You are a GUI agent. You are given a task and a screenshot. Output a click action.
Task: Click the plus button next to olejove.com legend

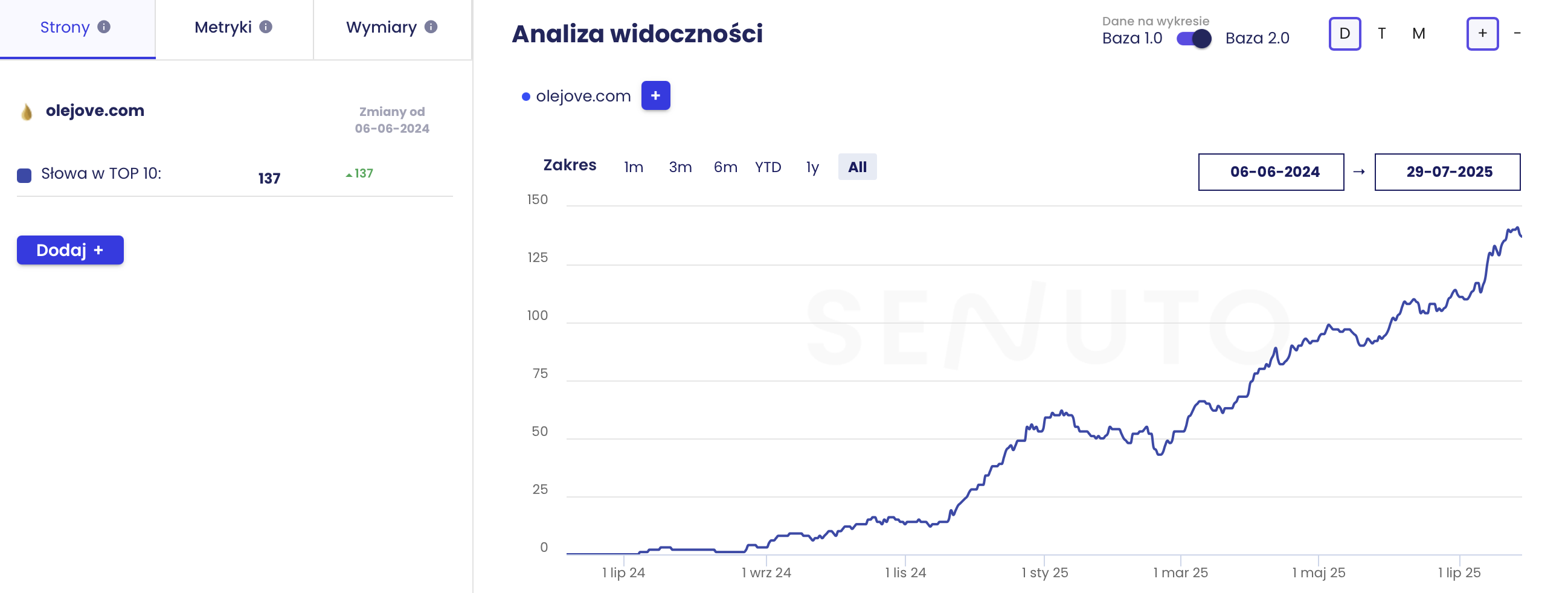tap(655, 95)
